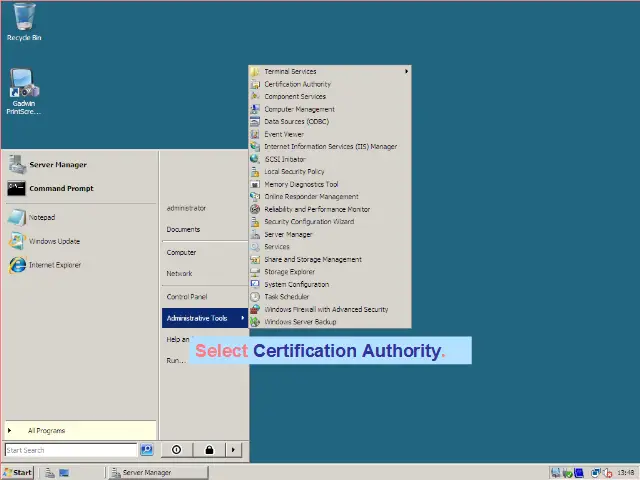Click the Reliability and Performance Monitor icon
Viewport: 640px width, 480px height.
255,209
